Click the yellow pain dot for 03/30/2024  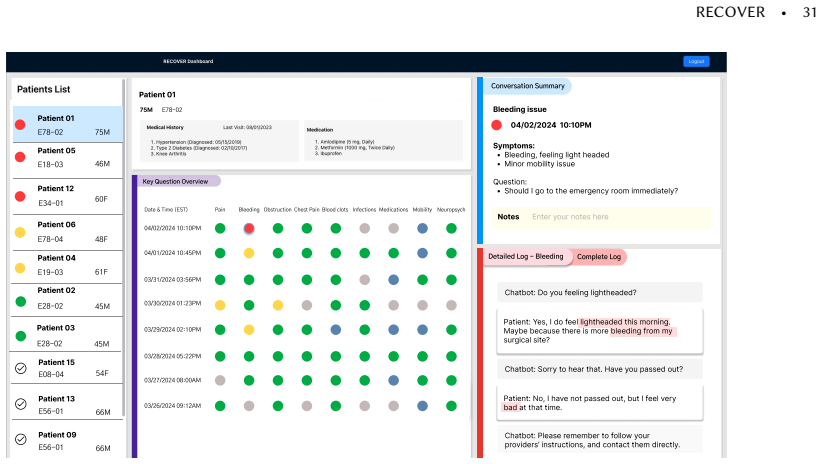(220, 305)
